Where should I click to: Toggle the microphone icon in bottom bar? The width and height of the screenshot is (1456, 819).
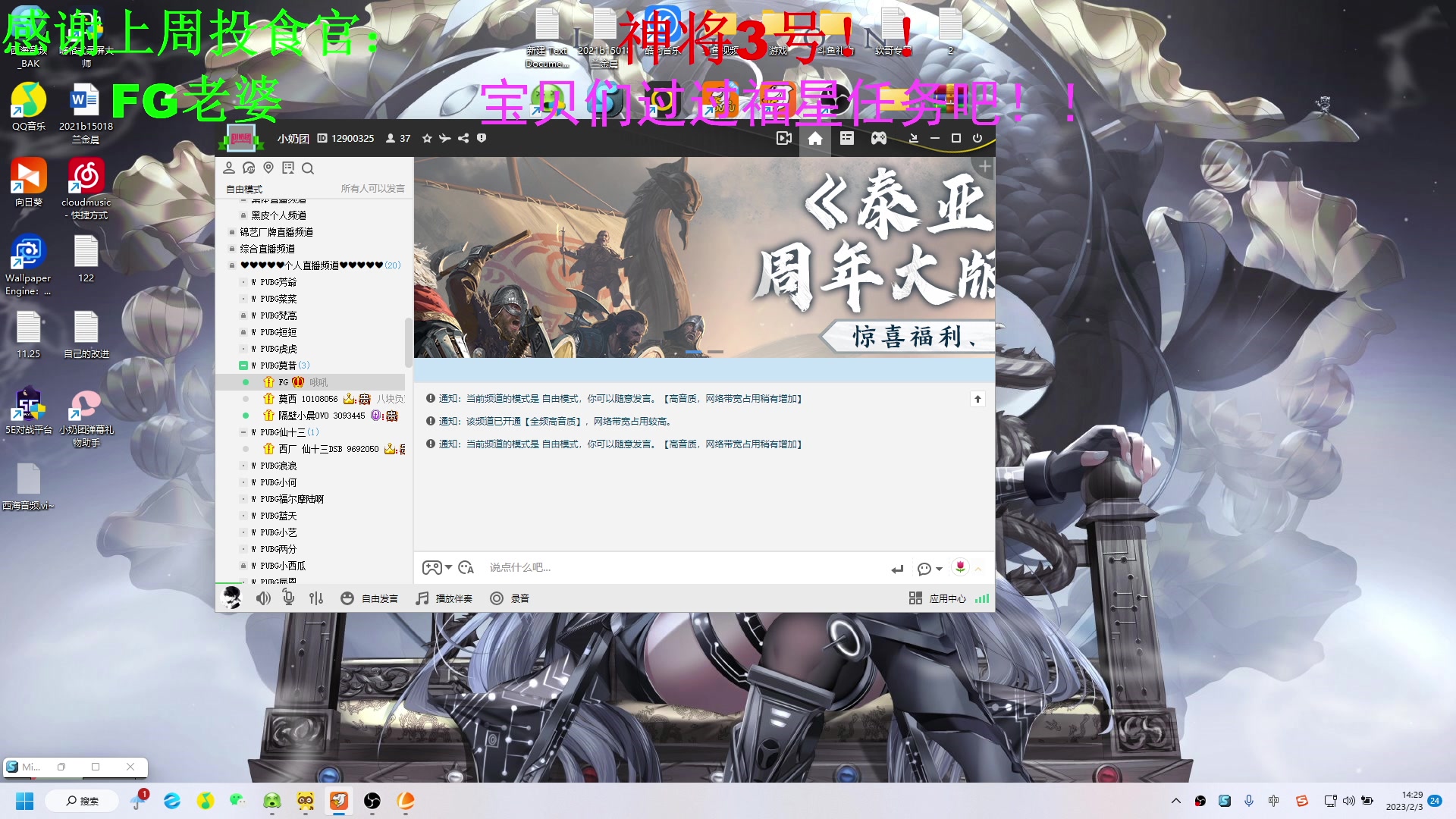[289, 598]
